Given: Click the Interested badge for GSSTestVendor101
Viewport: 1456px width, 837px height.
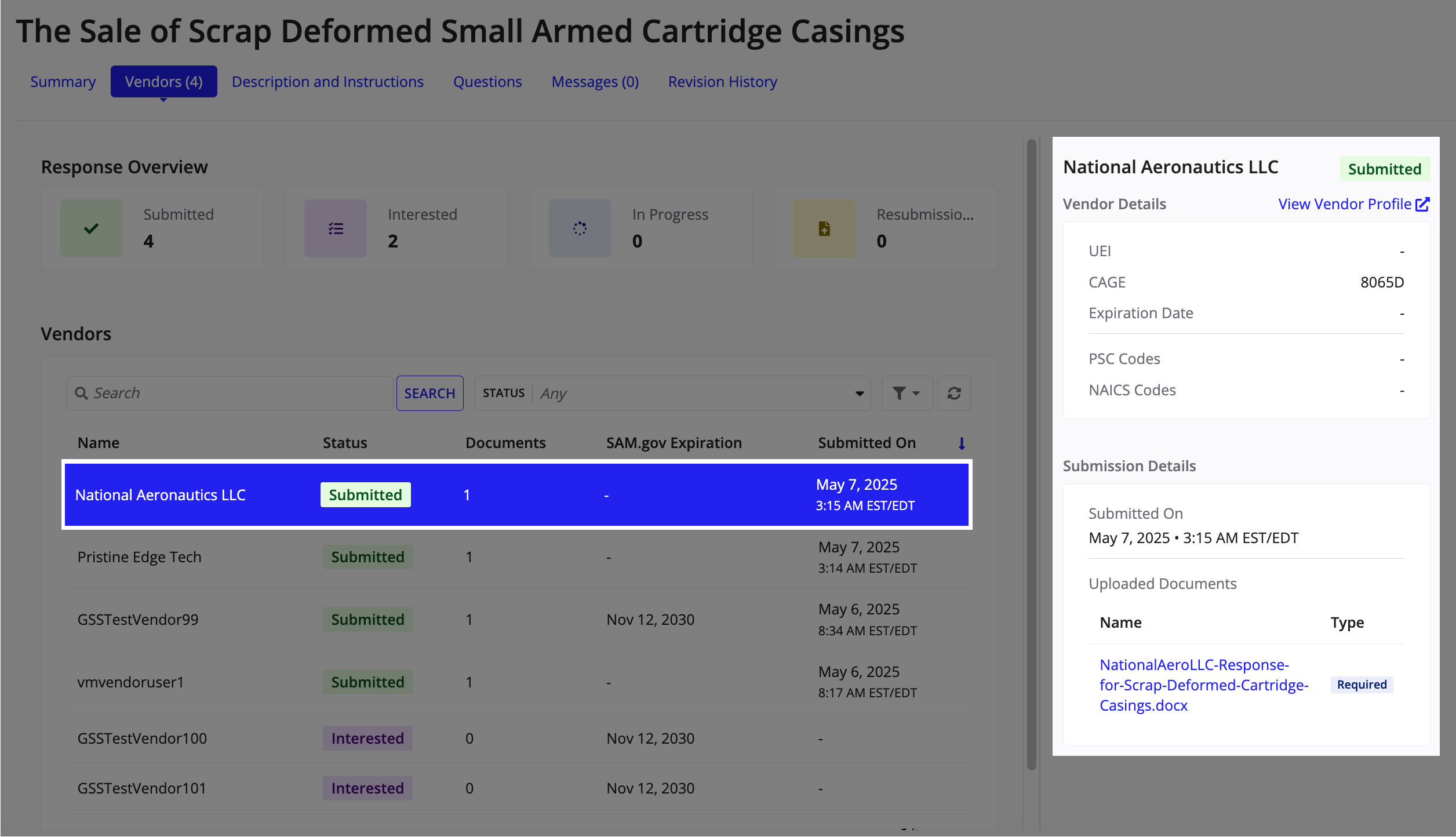Looking at the screenshot, I should point(367,788).
